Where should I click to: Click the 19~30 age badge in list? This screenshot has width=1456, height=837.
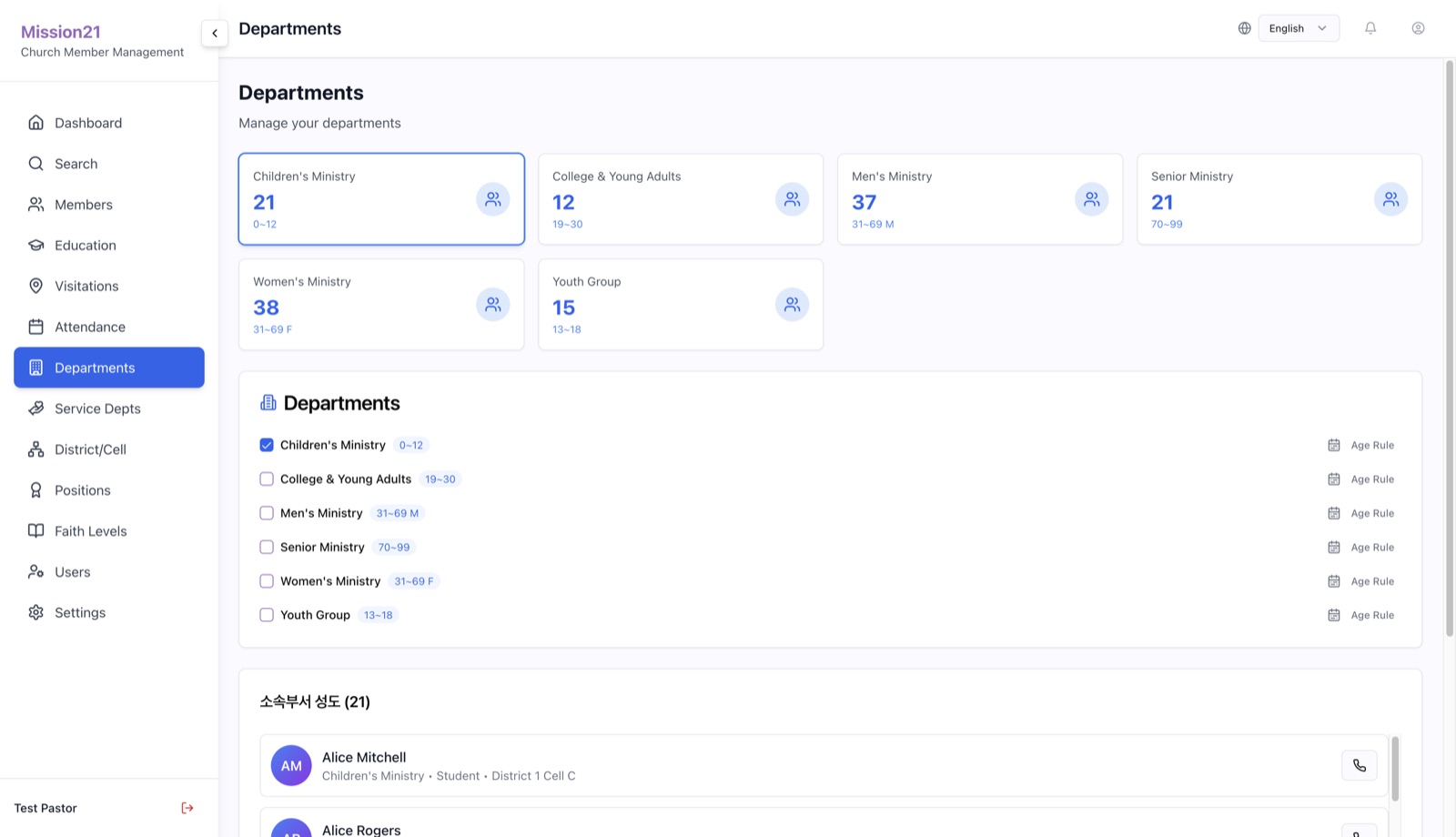click(x=440, y=479)
